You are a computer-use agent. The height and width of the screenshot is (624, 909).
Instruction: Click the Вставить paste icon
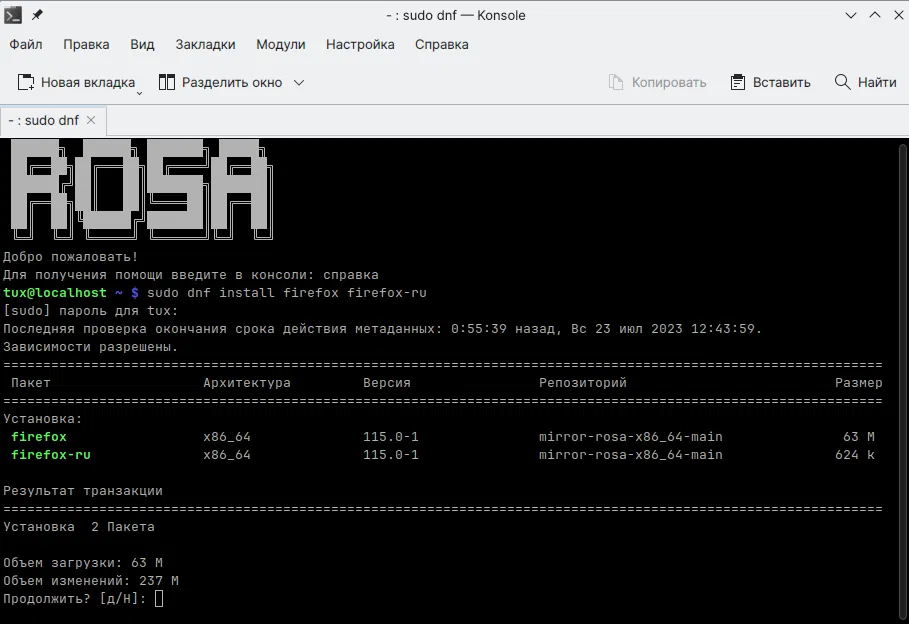(737, 82)
